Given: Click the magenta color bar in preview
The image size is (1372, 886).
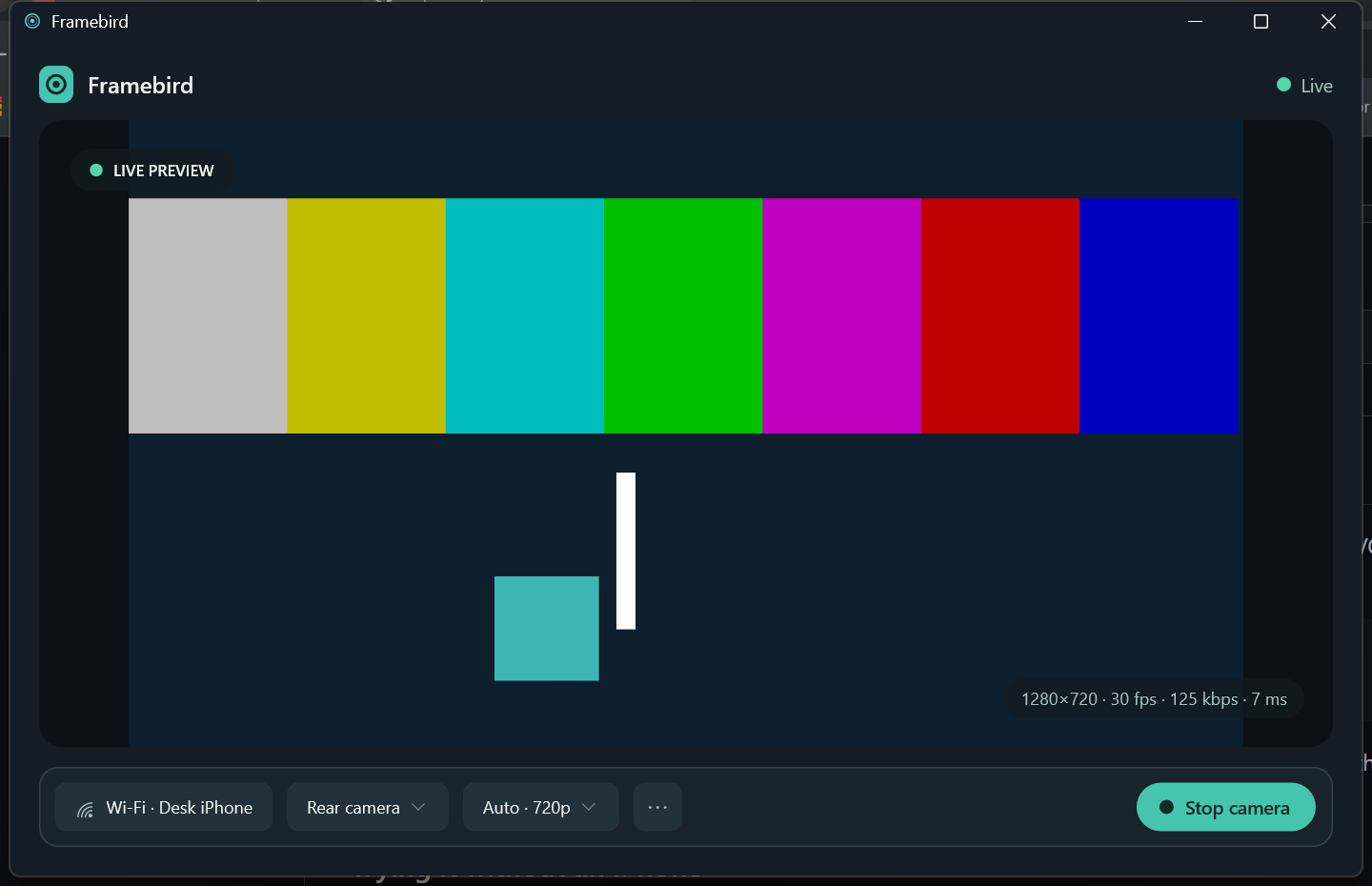Looking at the screenshot, I should (842, 315).
